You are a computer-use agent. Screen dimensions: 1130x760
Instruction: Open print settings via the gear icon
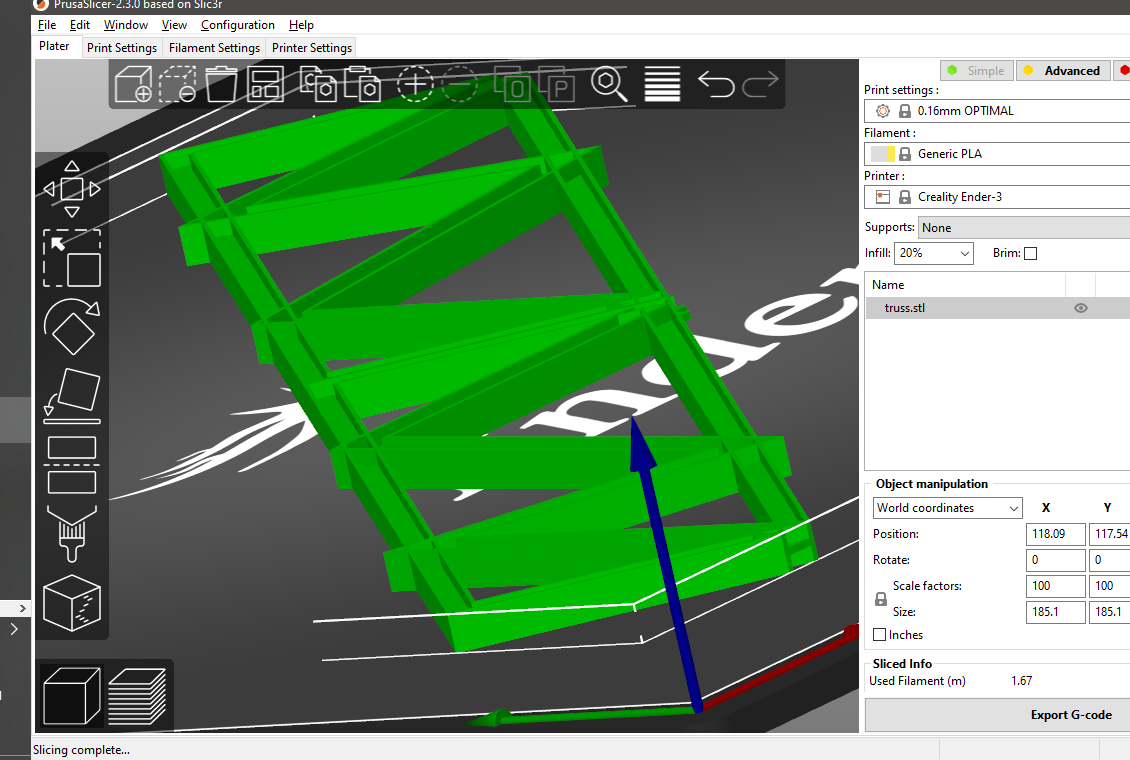(x=883, y=110)
